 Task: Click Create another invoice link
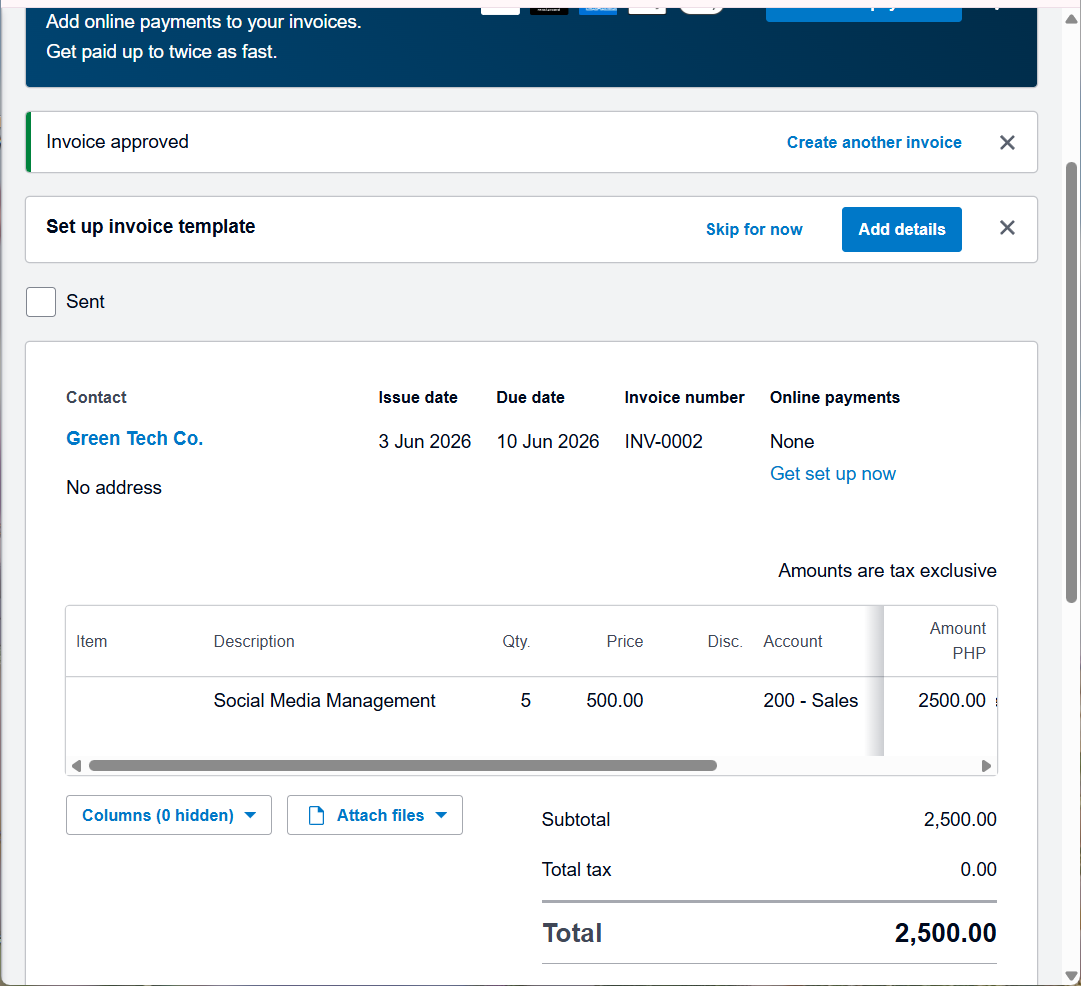tap(873, 143)
